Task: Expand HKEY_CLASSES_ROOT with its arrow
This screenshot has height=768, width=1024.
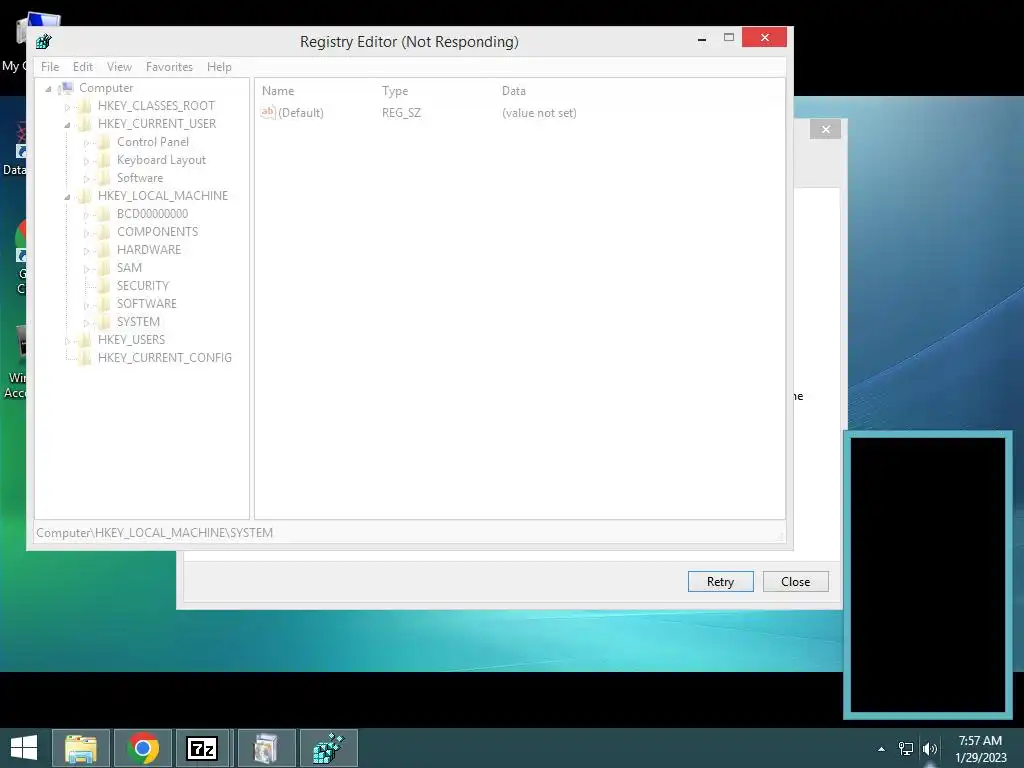Action: (x=67, y=106)
